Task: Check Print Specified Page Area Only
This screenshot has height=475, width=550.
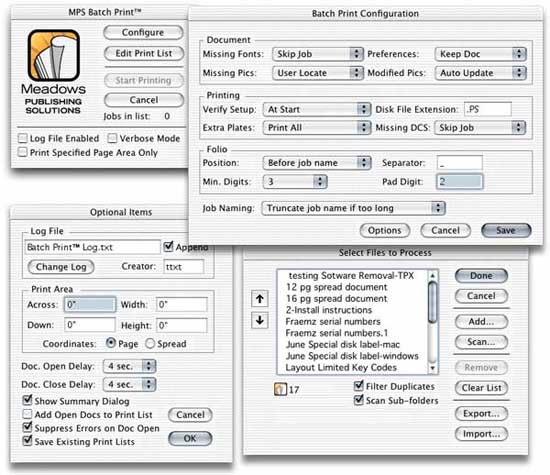Action: click(22, 152)
